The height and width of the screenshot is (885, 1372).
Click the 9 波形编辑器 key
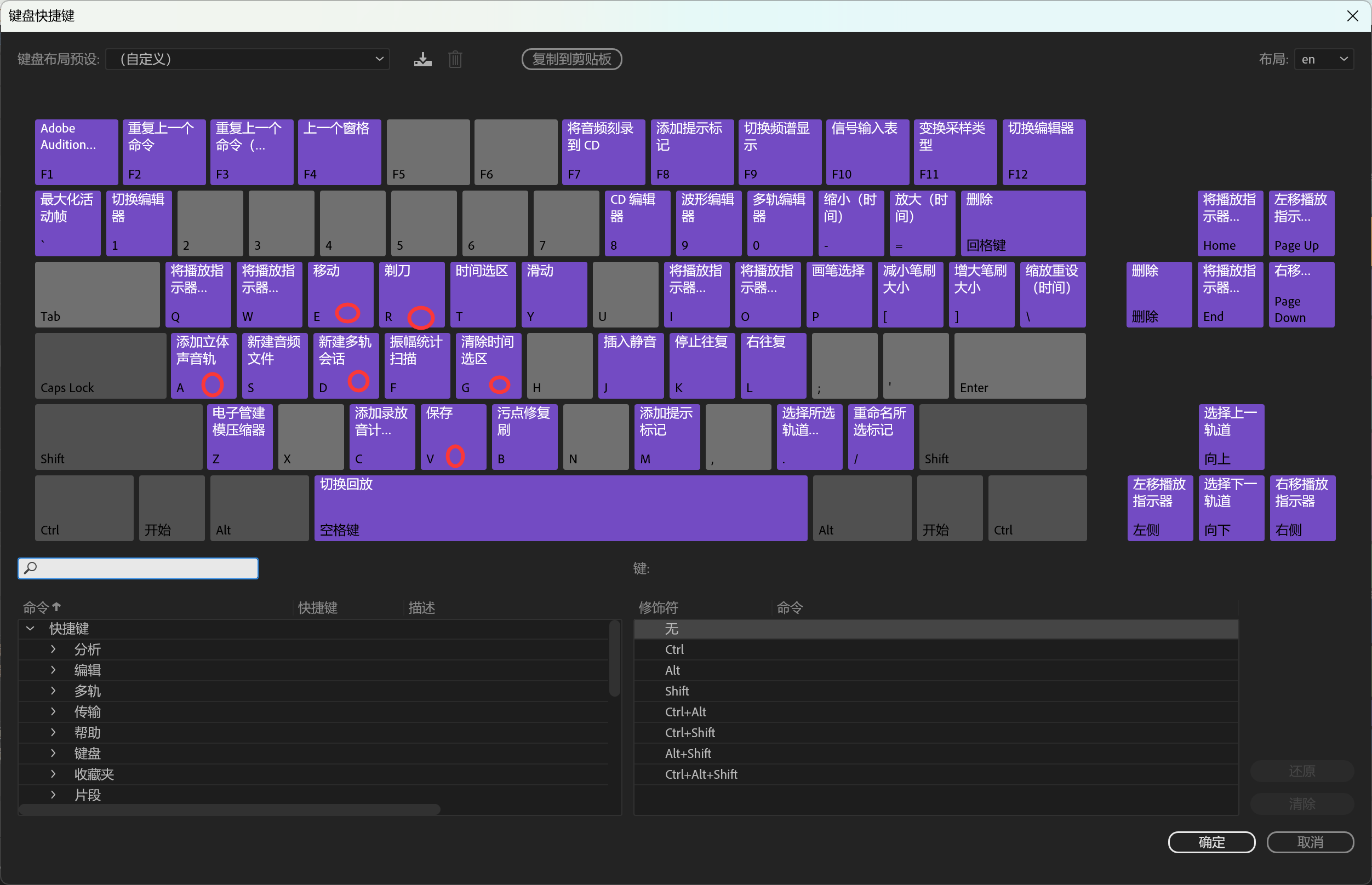click(708, 223)
